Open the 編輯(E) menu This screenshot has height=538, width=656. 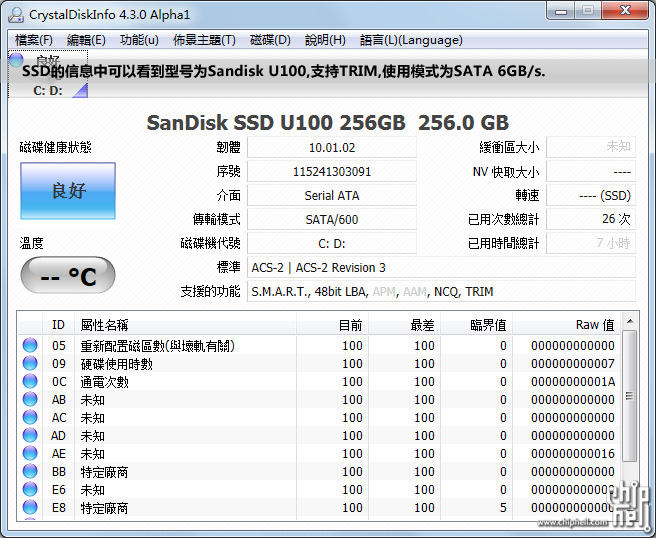pos(86,40)
